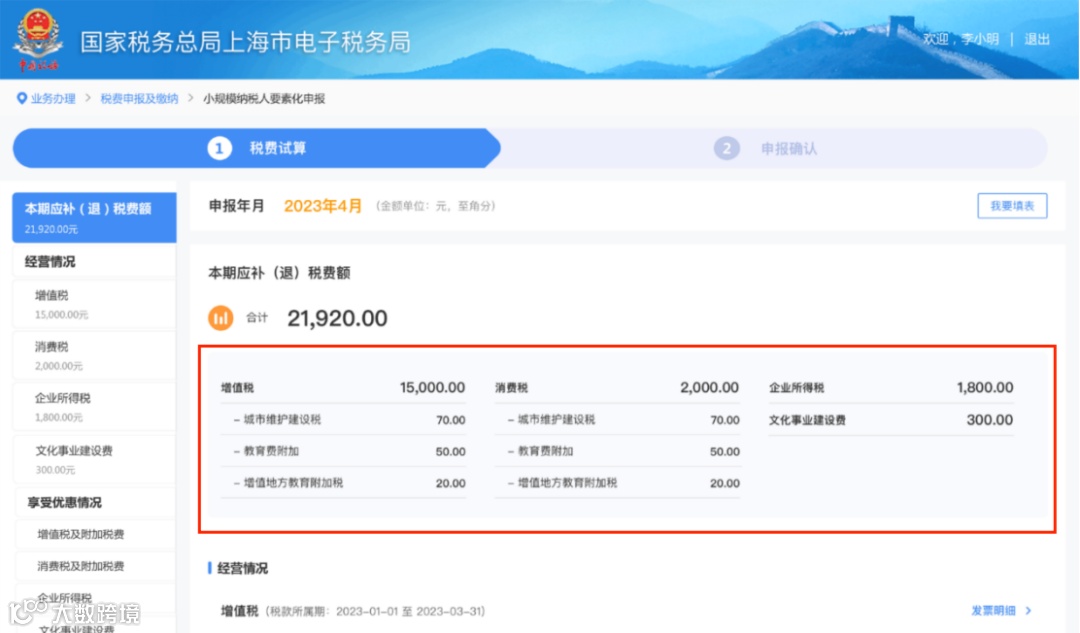This screenshot has height=633, width=1080.
Task: Click 教育费附加 50.00 under 增值税
Action: coord(343,451)
